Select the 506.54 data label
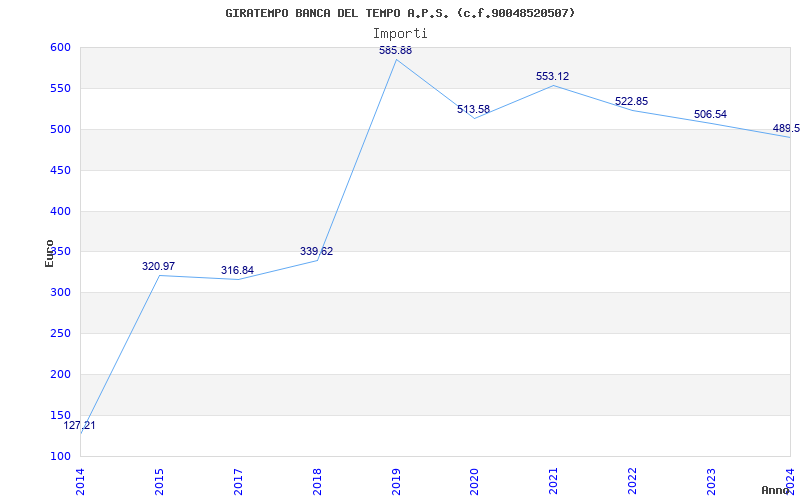The image size is (800, 500). tap(710, 114)
